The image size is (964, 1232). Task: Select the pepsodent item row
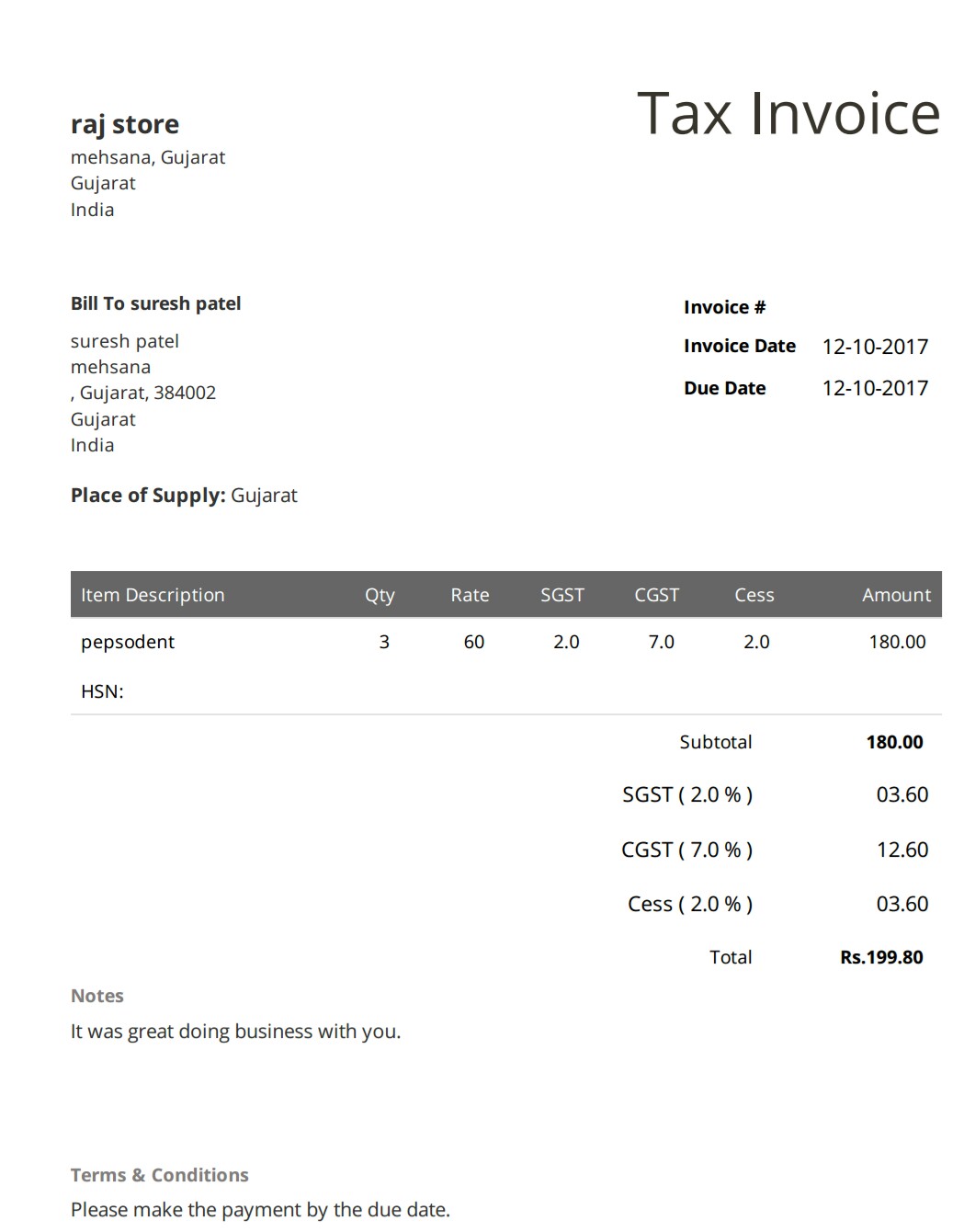click(x=506, y=642)
